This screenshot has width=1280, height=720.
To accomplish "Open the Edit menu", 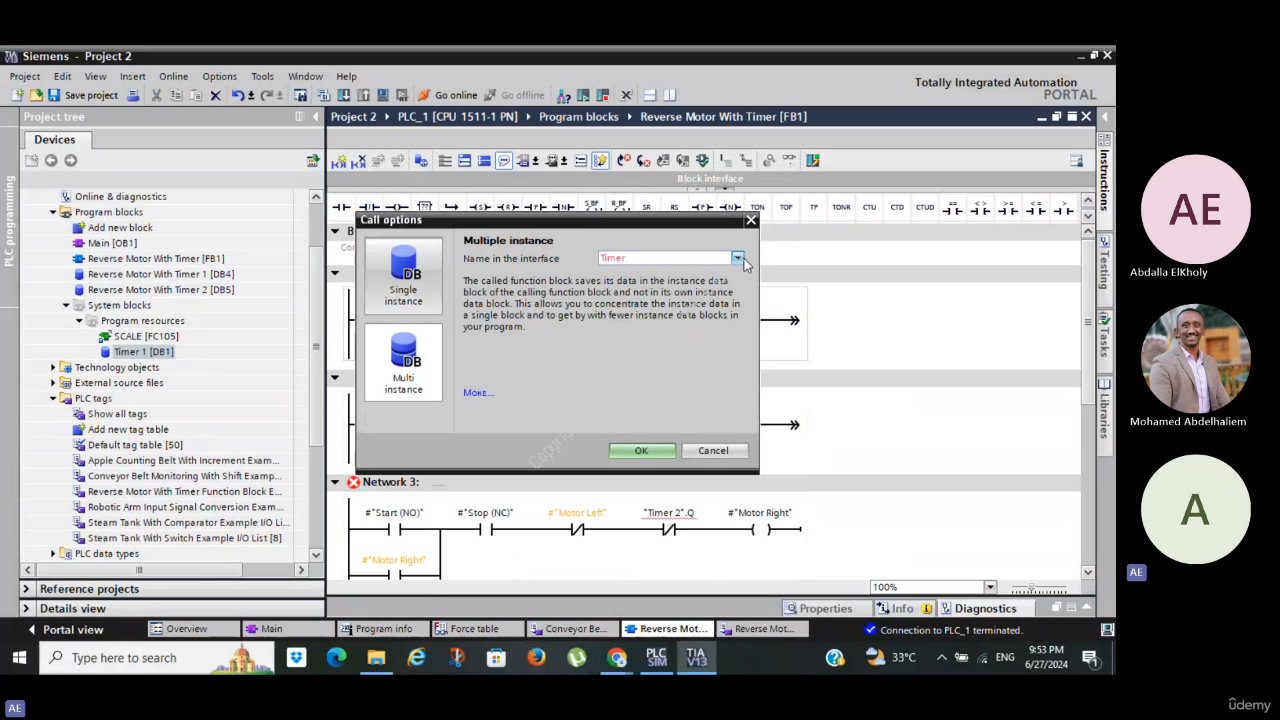I will 62,76.
